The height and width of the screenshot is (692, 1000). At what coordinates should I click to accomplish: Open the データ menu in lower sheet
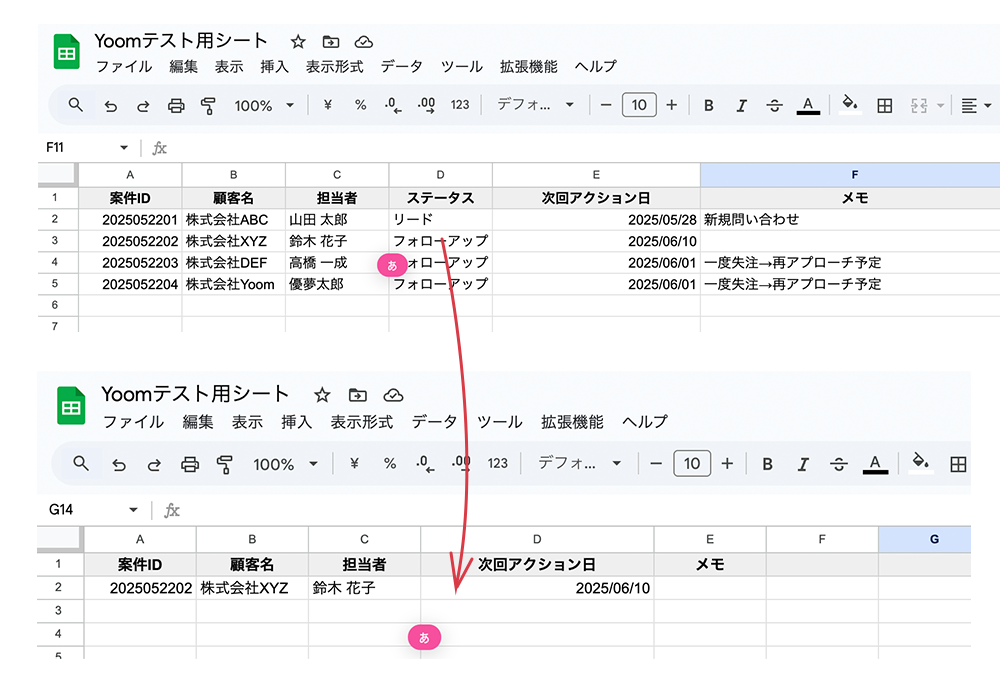[434, 422]
